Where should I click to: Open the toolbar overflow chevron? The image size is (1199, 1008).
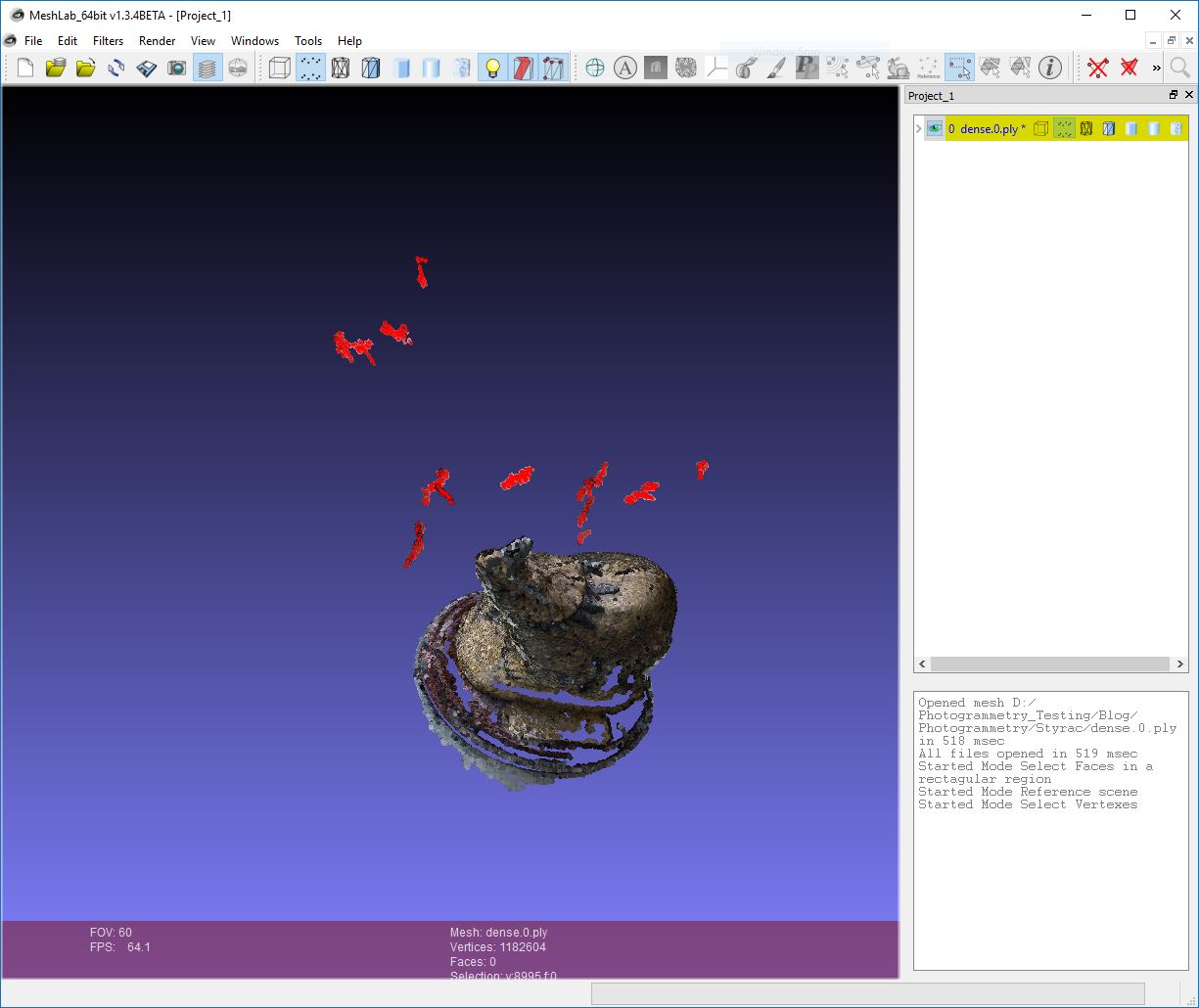tap(1156, 67)
